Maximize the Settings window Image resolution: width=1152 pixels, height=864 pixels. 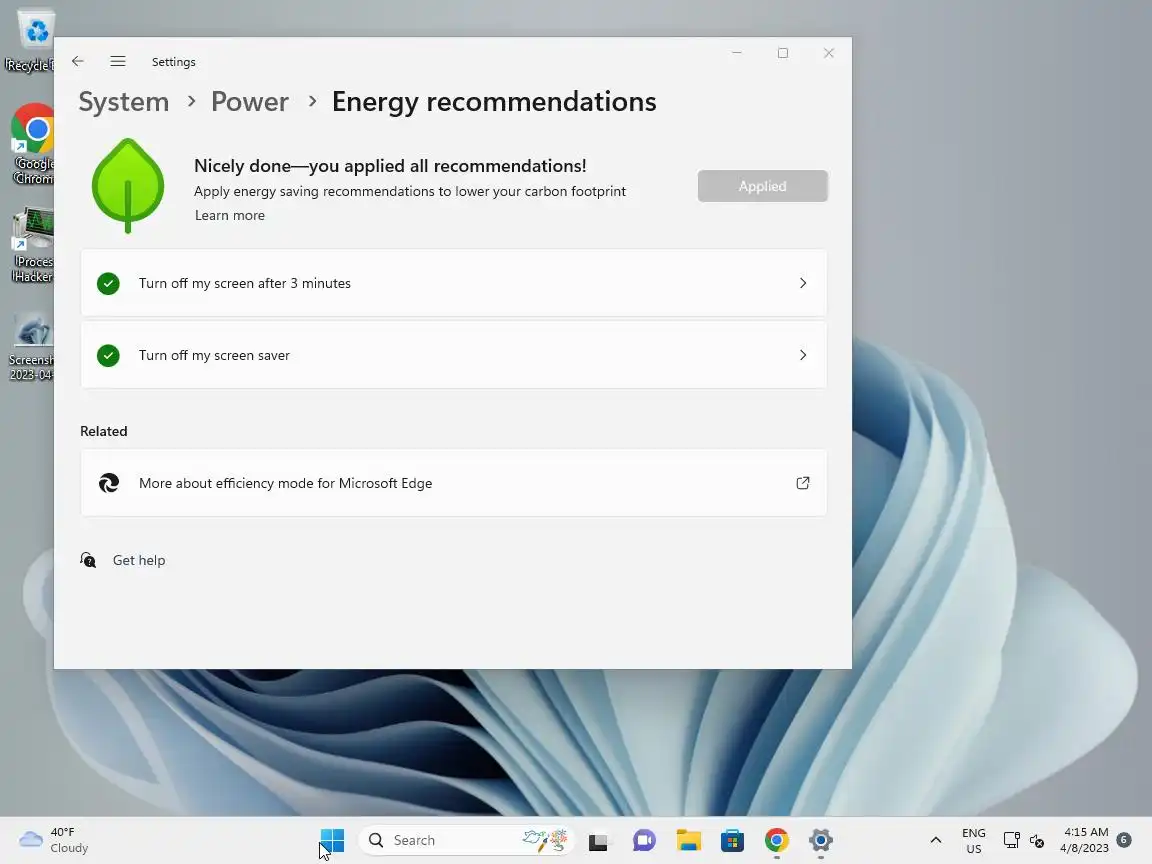783,53
